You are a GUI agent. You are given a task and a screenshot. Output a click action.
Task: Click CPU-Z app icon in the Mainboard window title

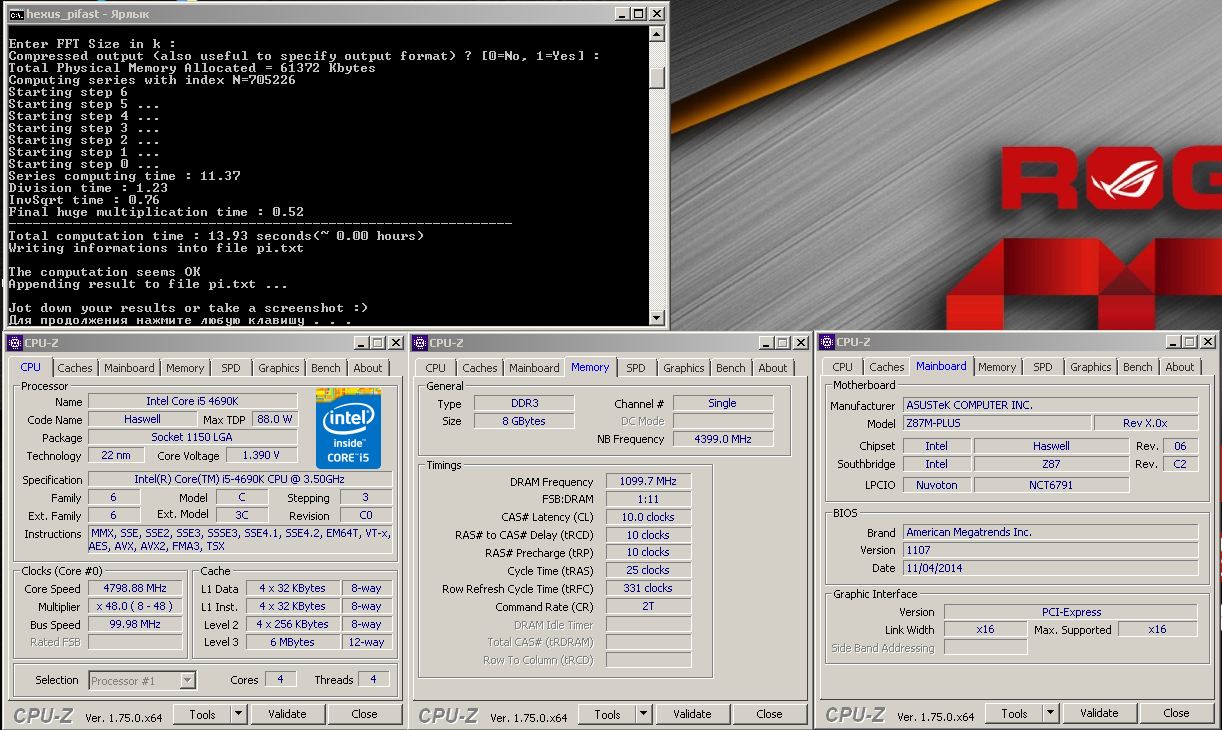tap(827, 343)
